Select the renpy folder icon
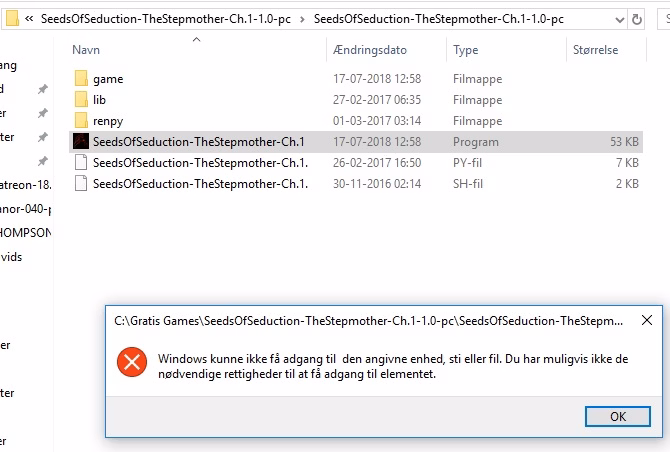670x452 pixels. [x=81, y=120]
